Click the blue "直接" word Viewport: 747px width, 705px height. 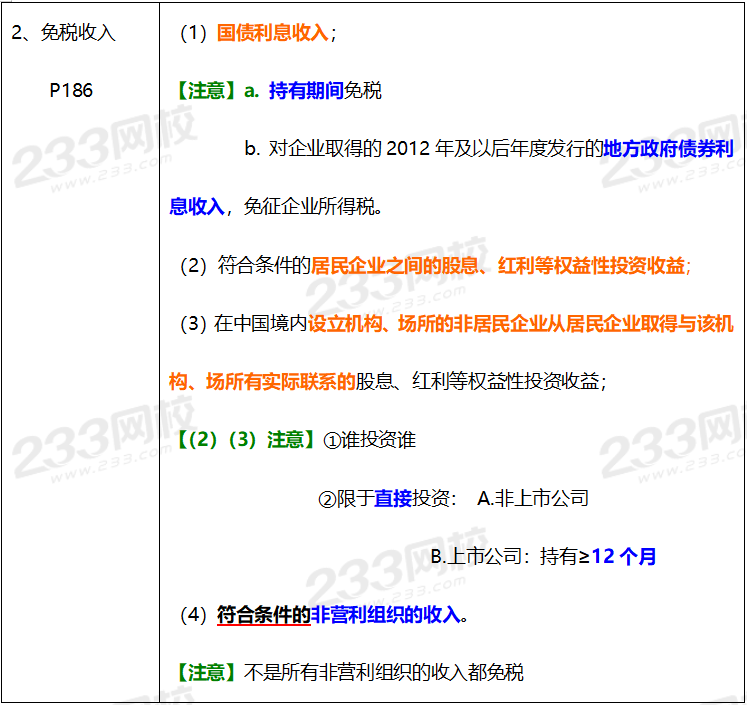(x=393, y=498)
